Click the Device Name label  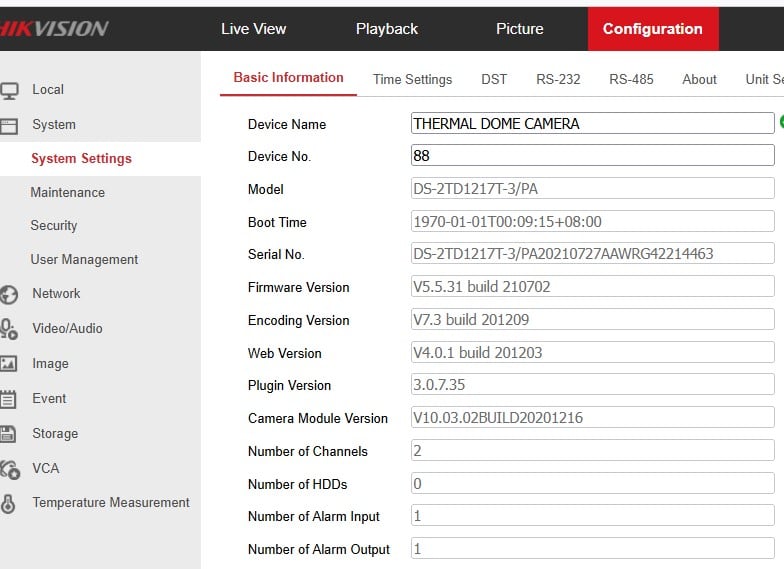[x=287, y=124]
